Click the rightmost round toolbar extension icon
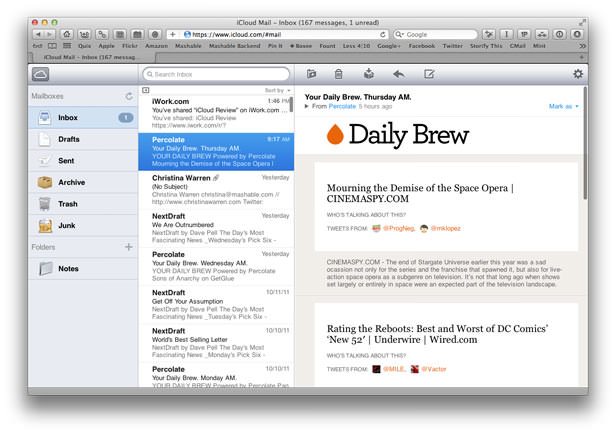616x434 pixels. point(577,35)
